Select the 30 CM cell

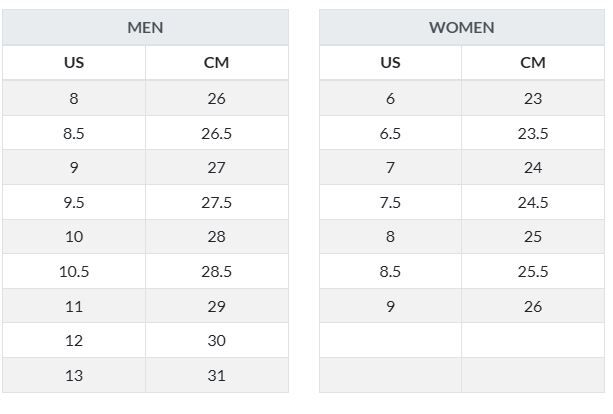216,341
